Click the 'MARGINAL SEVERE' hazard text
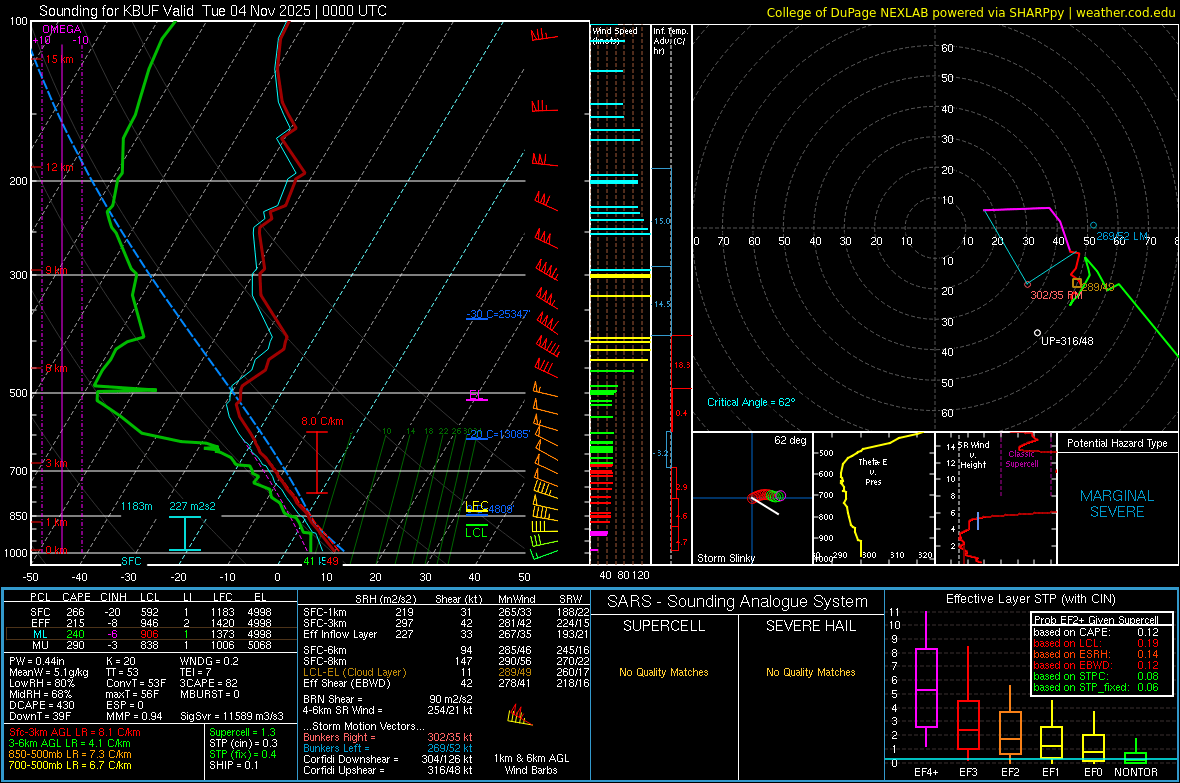The image size is (1180, 783). [x=1117, y=504]
